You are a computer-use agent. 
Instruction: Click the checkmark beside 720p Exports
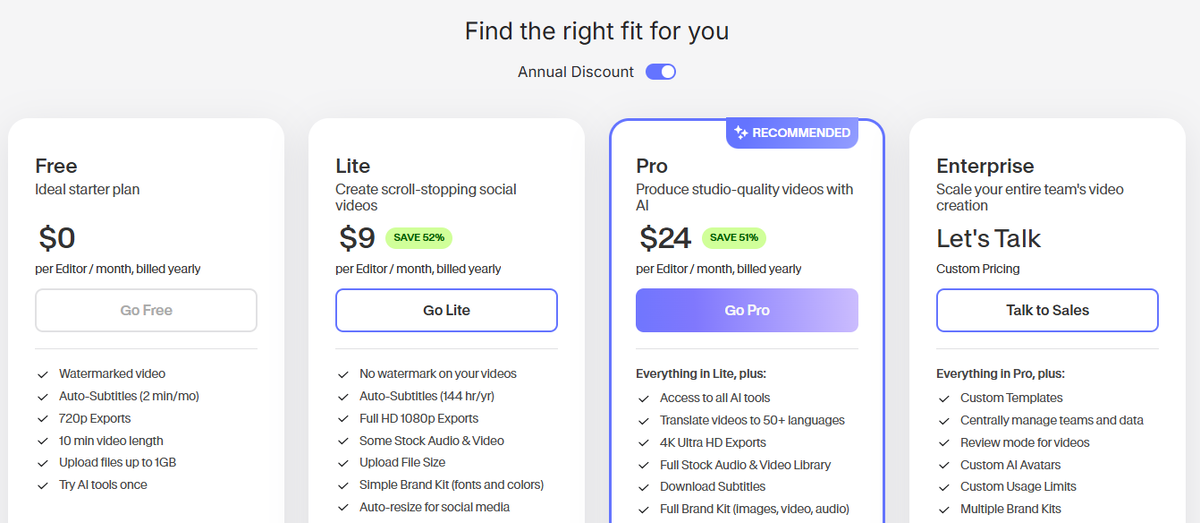(43, 419)
